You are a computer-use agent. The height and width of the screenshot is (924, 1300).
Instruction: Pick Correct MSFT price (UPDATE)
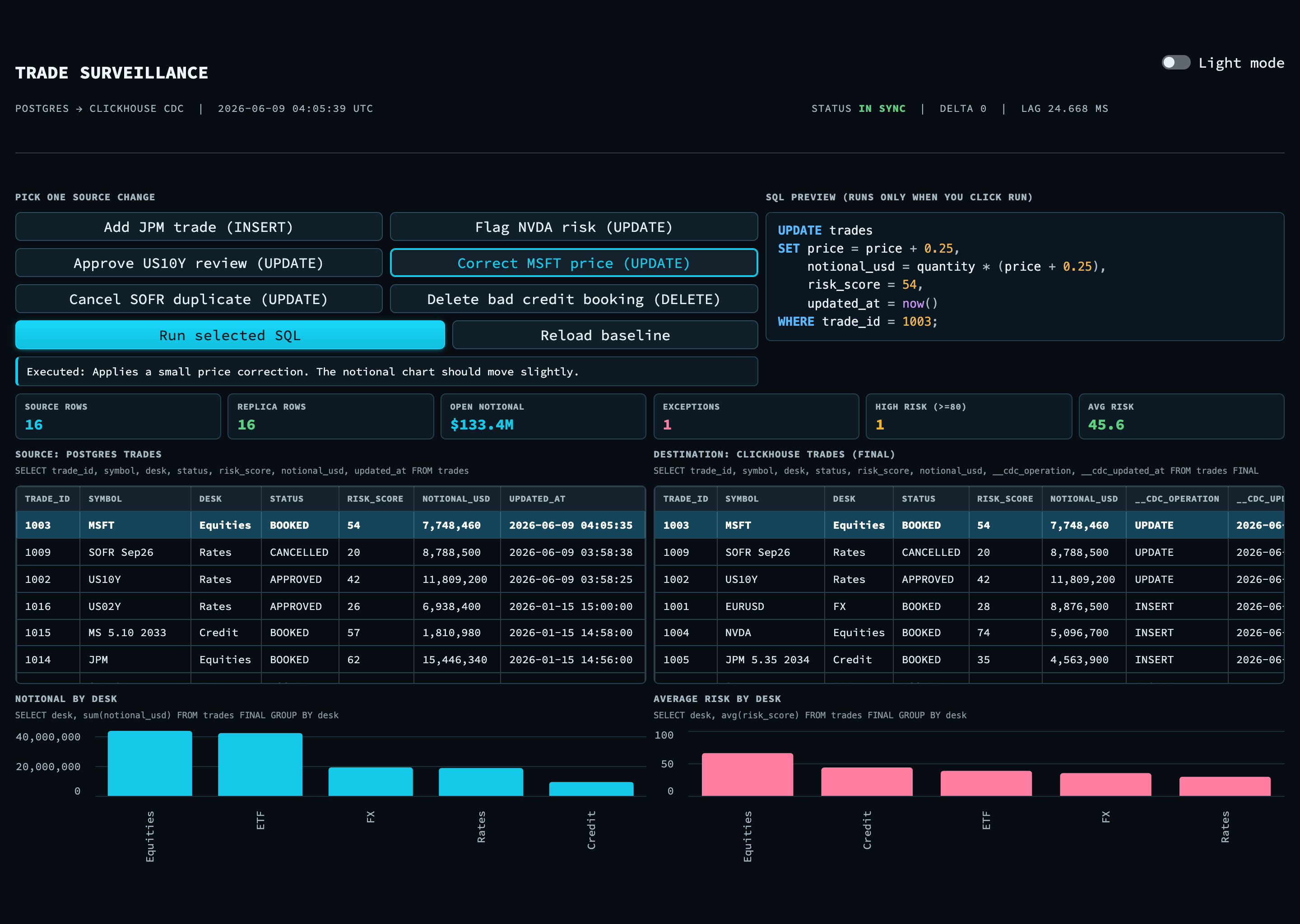coord(574,263)
